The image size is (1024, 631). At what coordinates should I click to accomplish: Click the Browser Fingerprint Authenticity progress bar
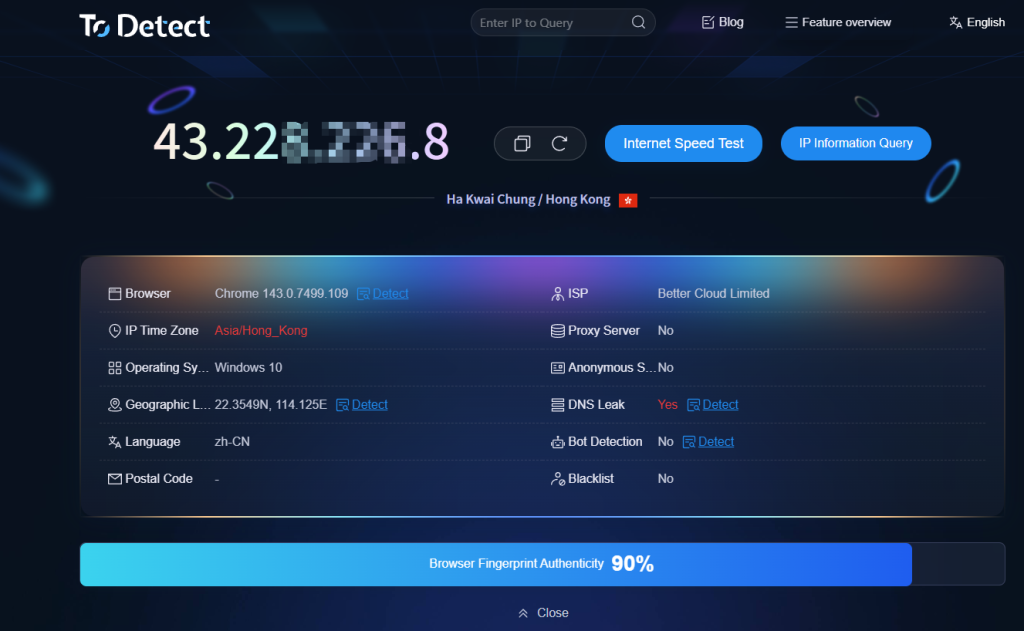pos(496,564)
